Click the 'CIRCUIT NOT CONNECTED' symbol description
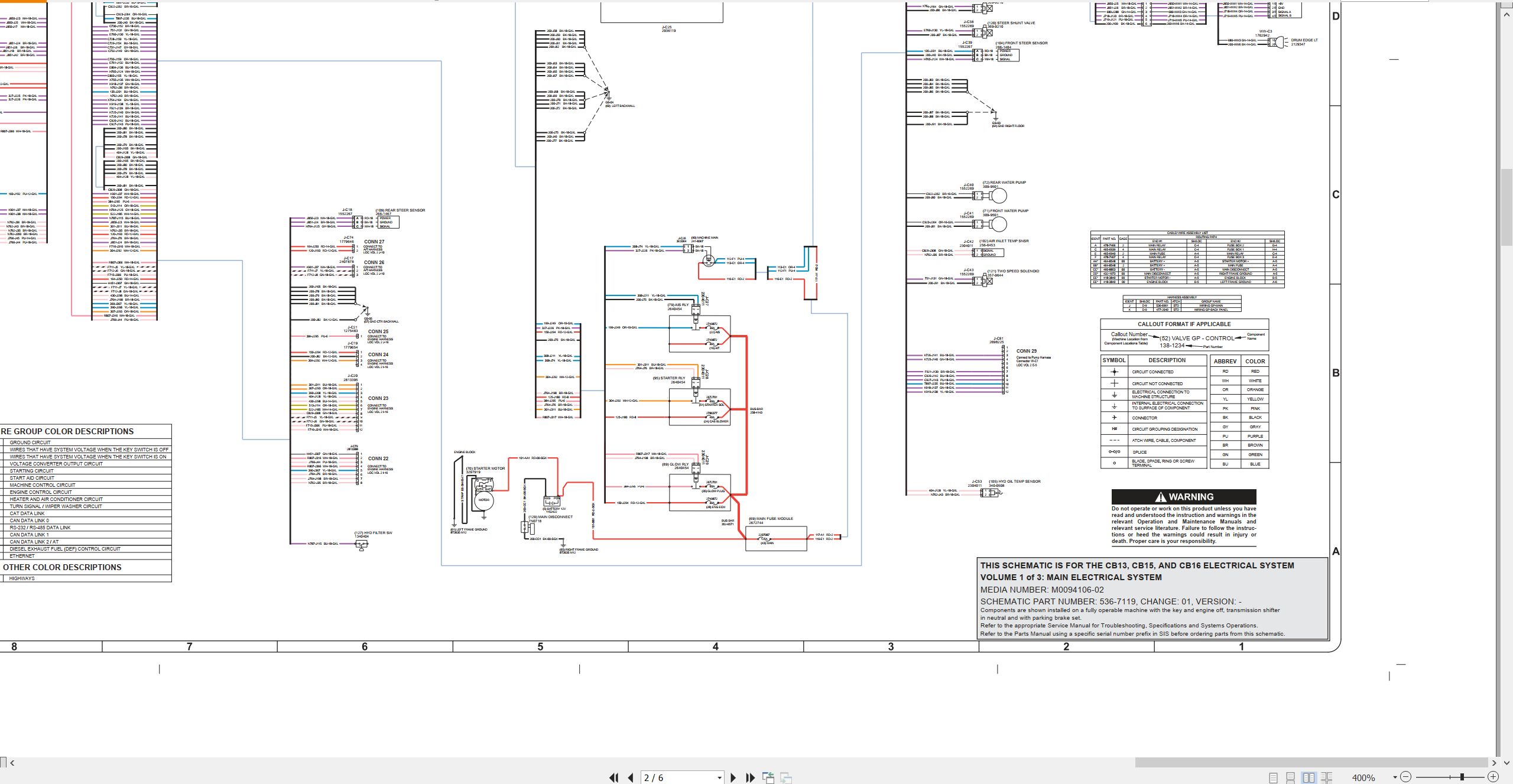Viewport: 1513px width, 784px height. pyautogui.click(x=1157, y=383)
